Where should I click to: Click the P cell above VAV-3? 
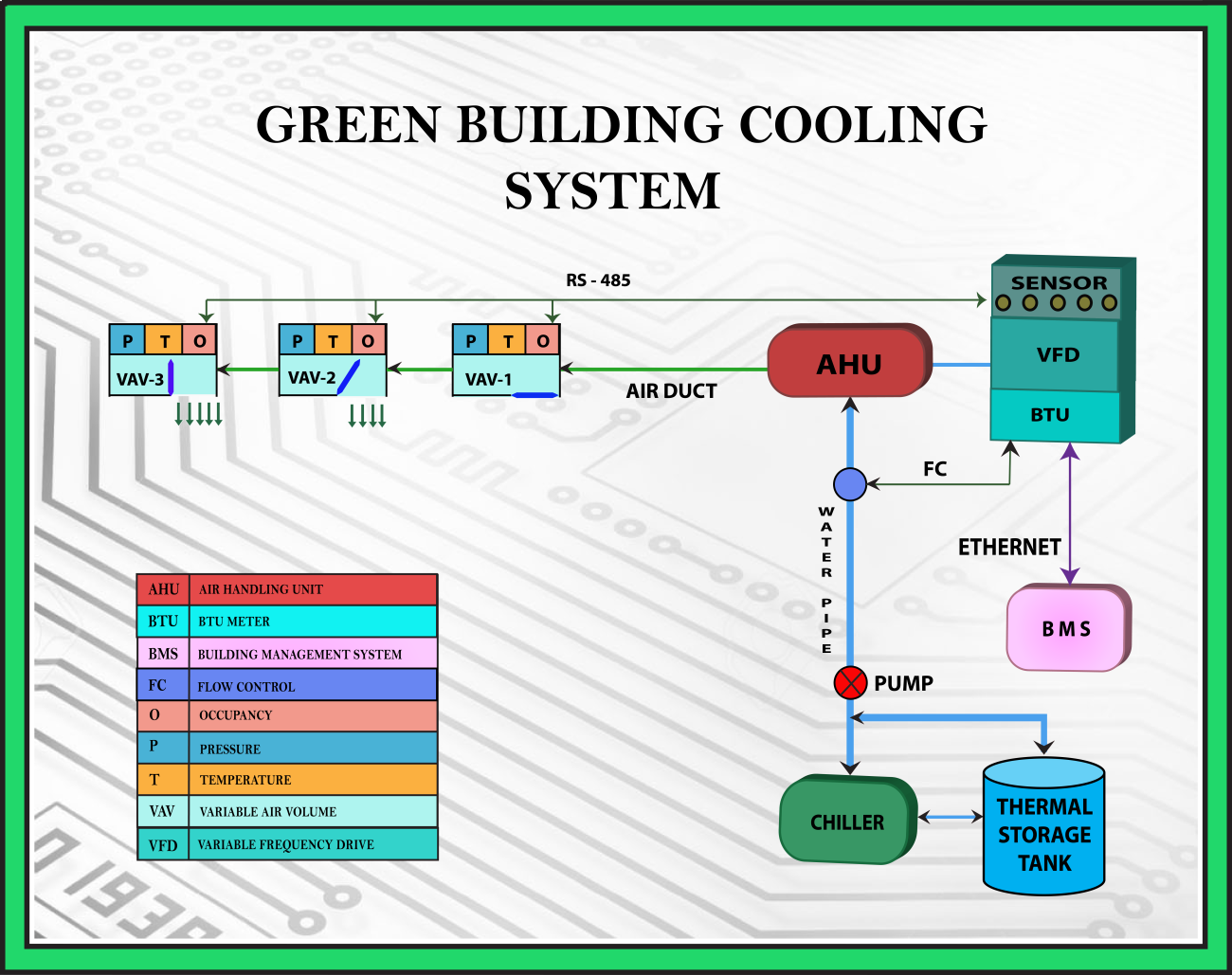pos(127,340)
